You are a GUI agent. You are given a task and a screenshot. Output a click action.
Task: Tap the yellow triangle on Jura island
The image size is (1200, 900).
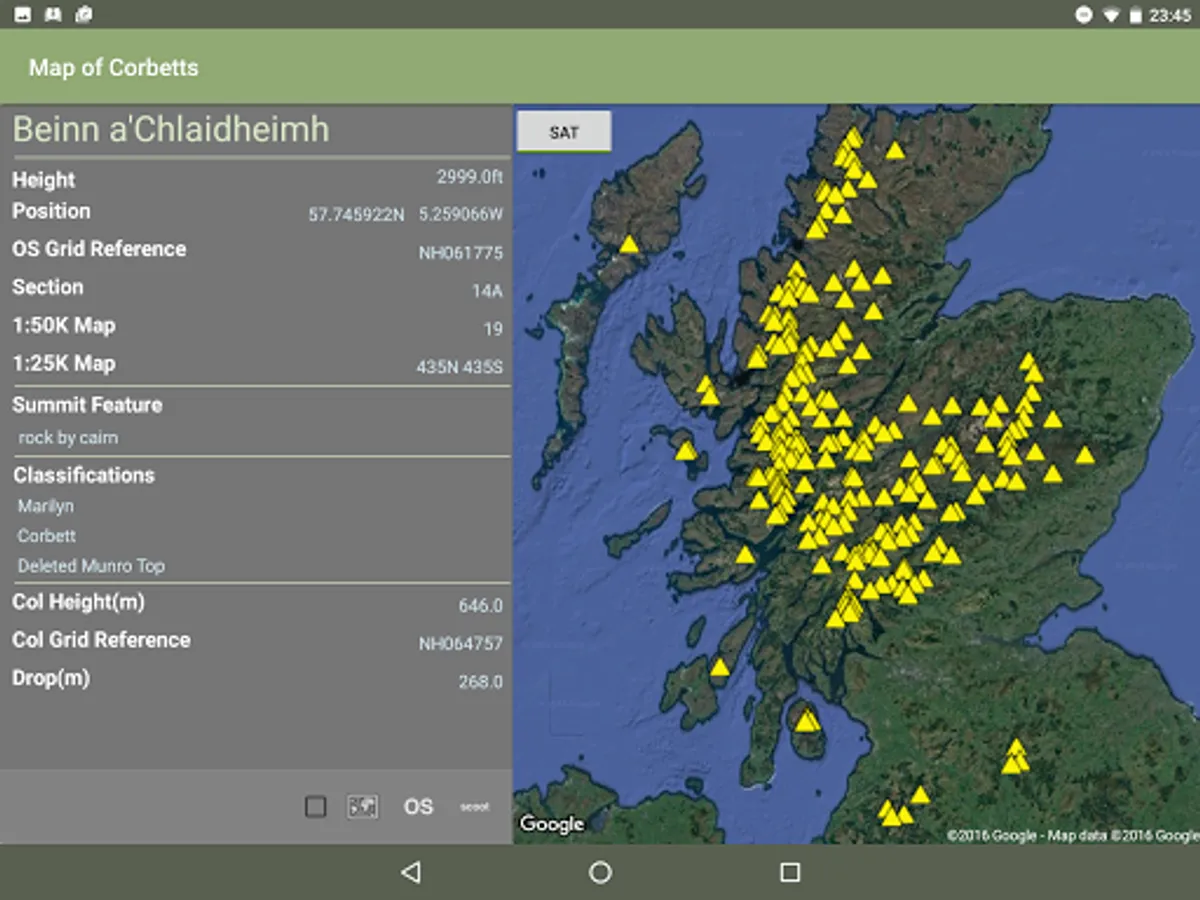pos(720,668)
